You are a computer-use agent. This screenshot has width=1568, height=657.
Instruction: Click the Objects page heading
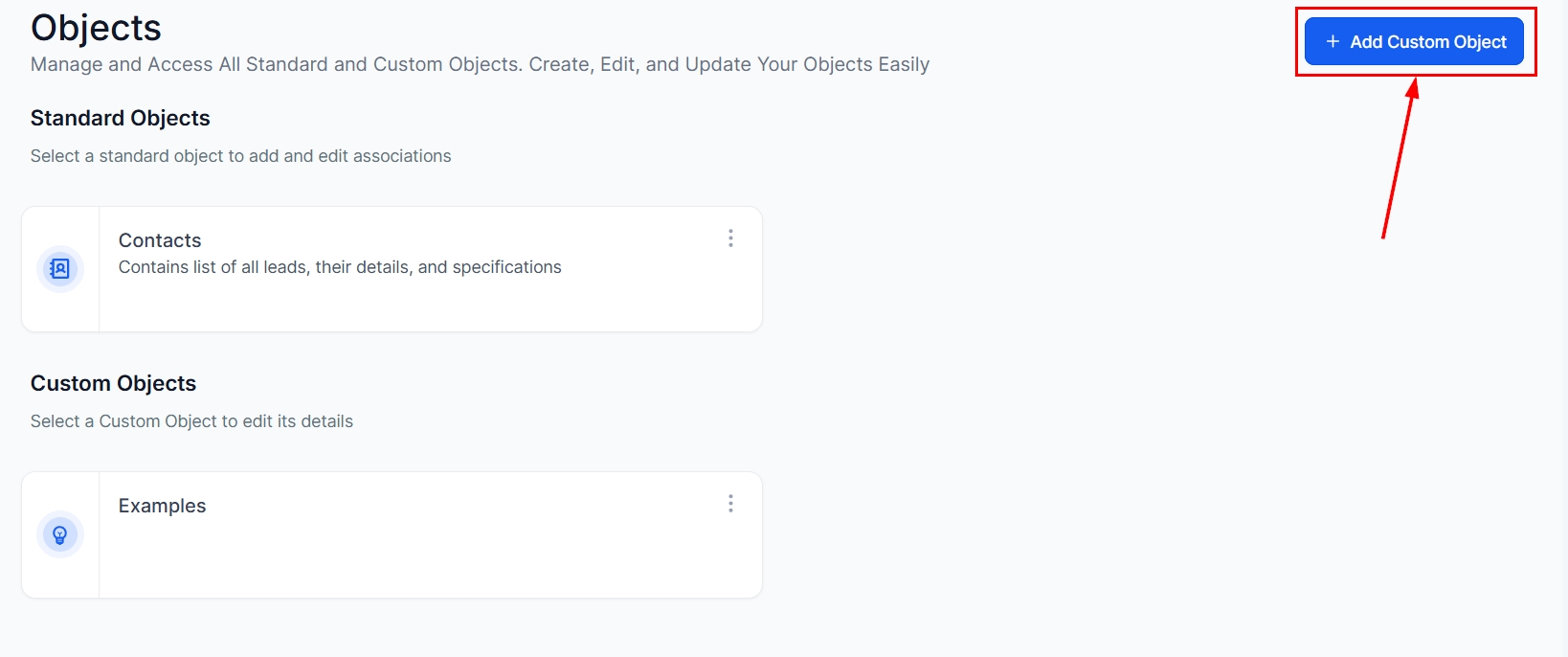(96, 28)
